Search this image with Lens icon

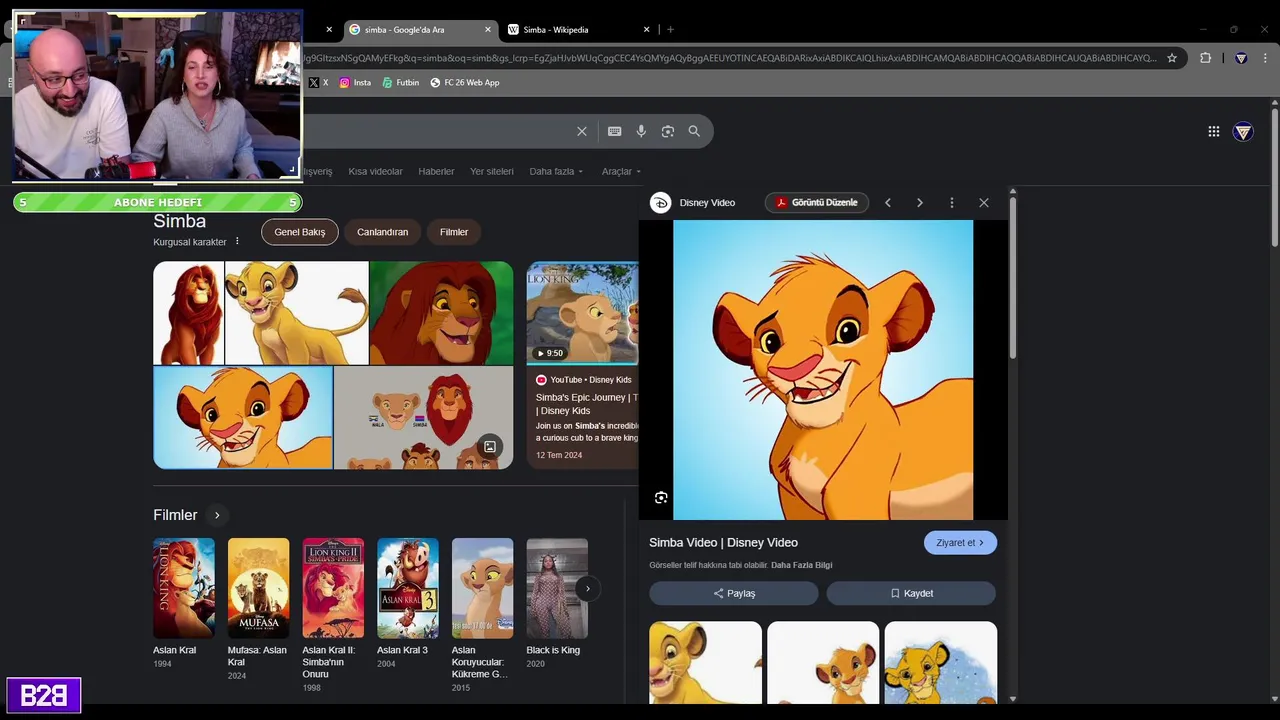tap(661, 498)
